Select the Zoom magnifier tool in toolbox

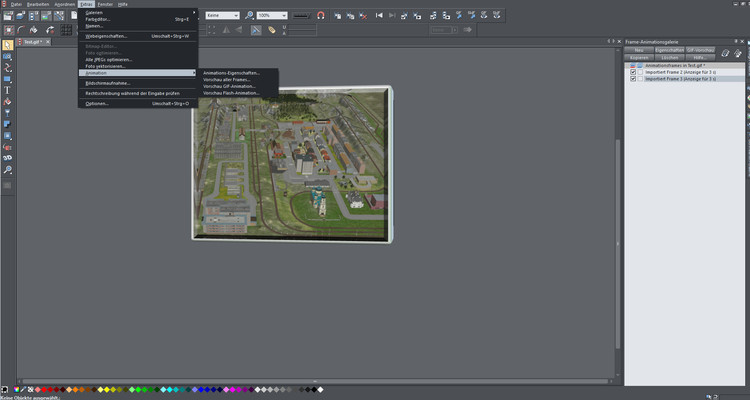(x=7, y=170)
